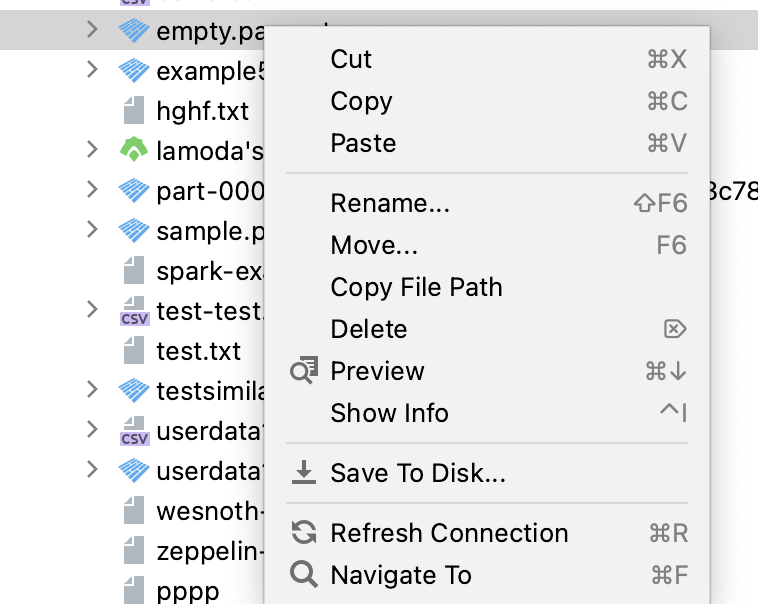Click the Refresh Connection arrows icon
758x604 pixels.
(303, 533)
